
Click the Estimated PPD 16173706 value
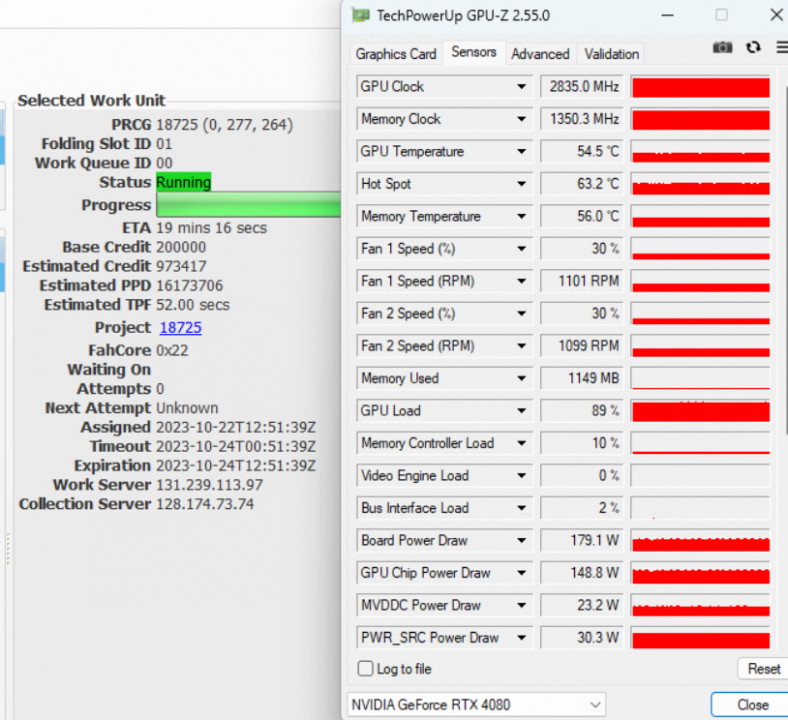[189, 285]
